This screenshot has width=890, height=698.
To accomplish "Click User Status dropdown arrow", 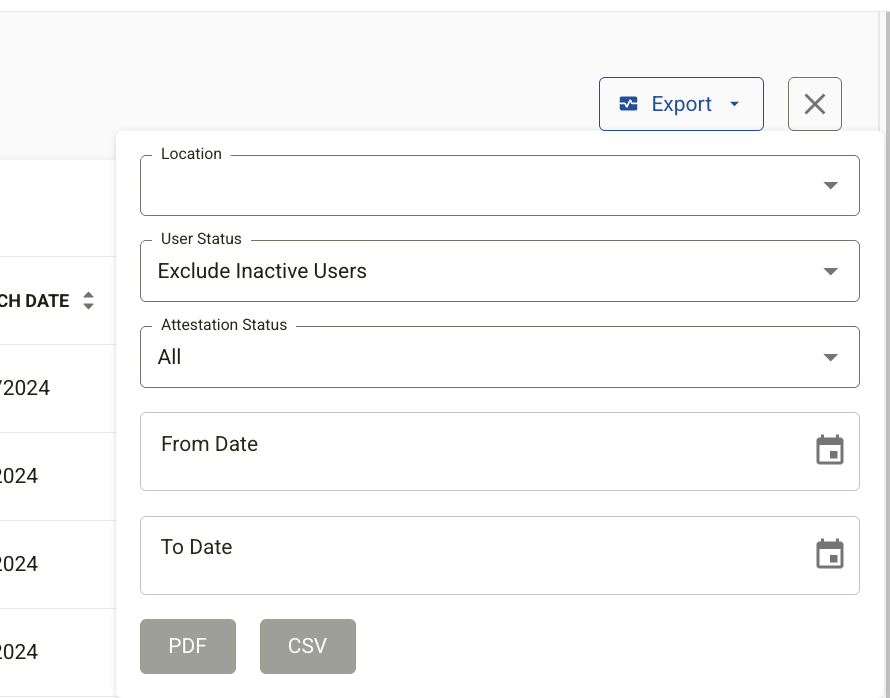I will tap(830, 271).
